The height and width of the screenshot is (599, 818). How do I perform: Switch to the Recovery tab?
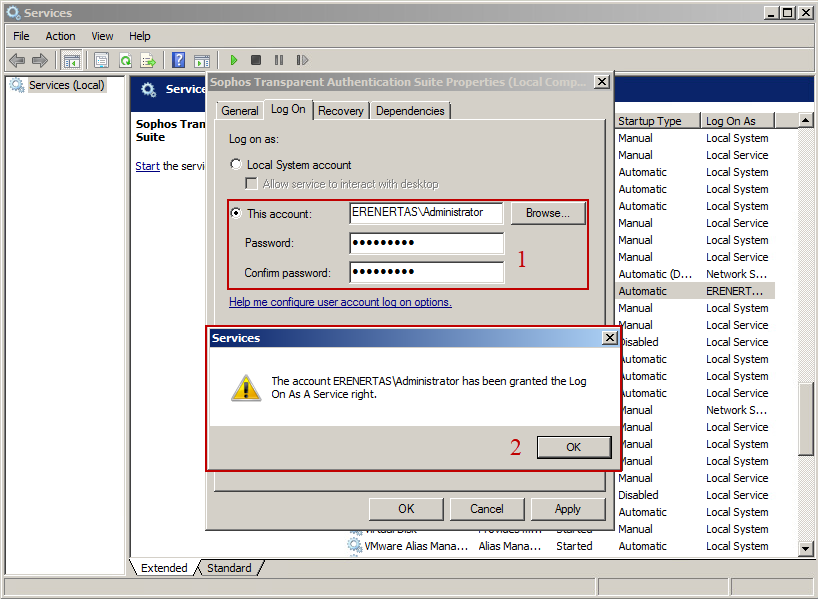pos(341,111)
